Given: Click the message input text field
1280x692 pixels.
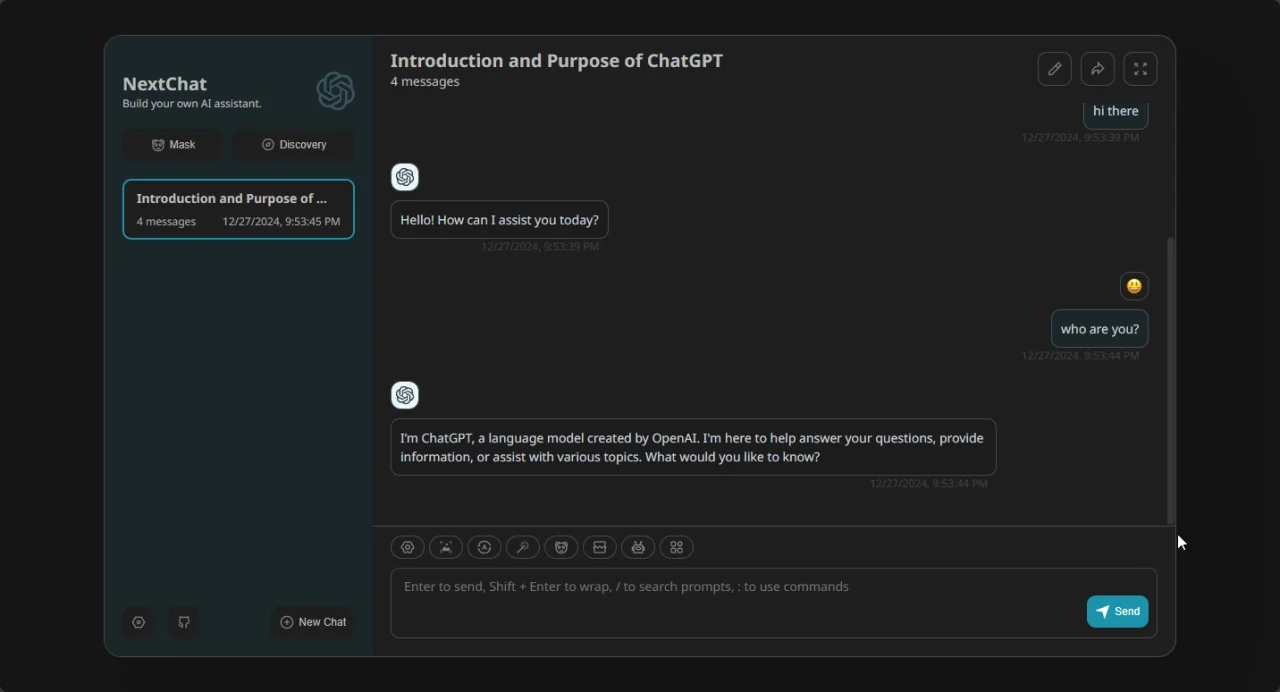Looking at the screenshot, I should [773, 603].
